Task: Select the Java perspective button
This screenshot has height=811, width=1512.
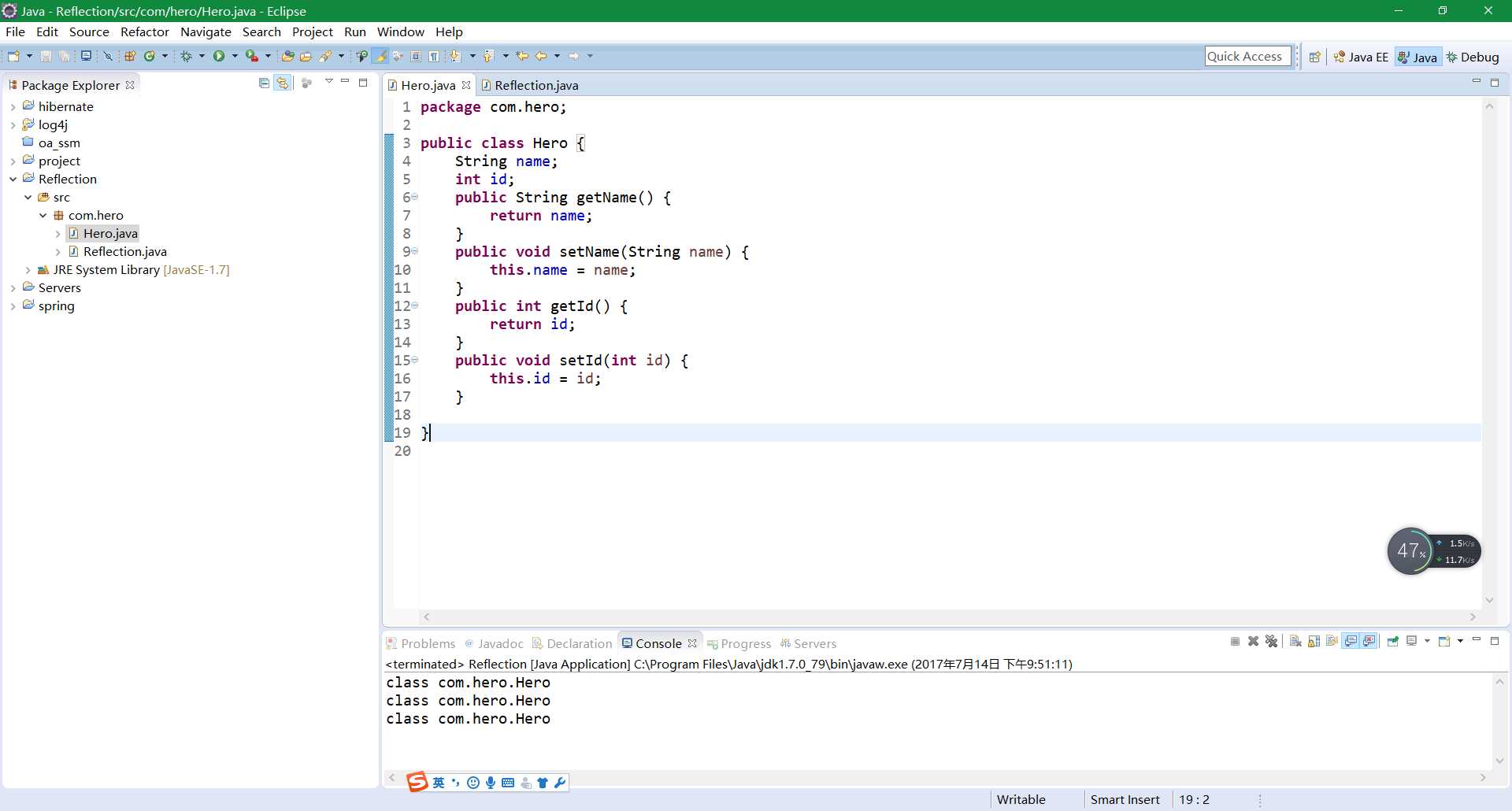Action: click(x=1417, y=57)
